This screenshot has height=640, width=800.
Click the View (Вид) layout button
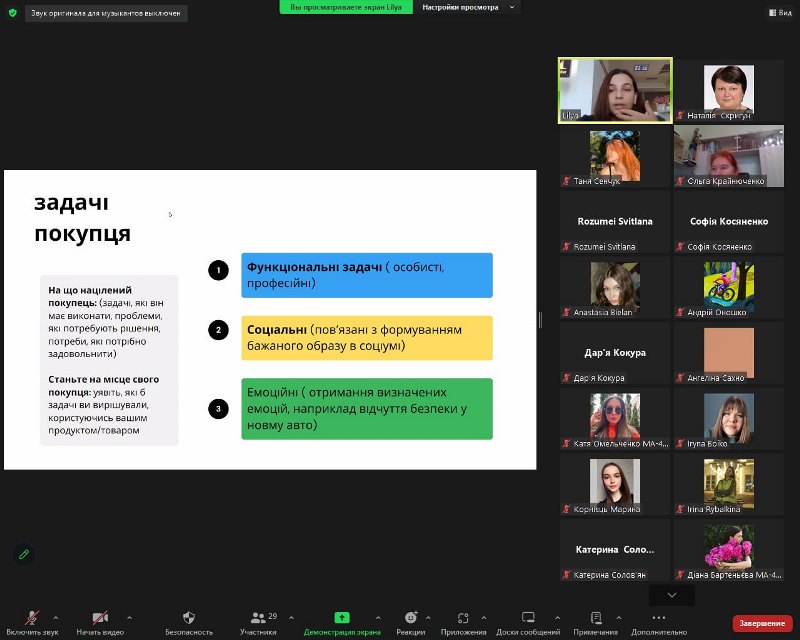pyautogui.click(x=780, y=12)
